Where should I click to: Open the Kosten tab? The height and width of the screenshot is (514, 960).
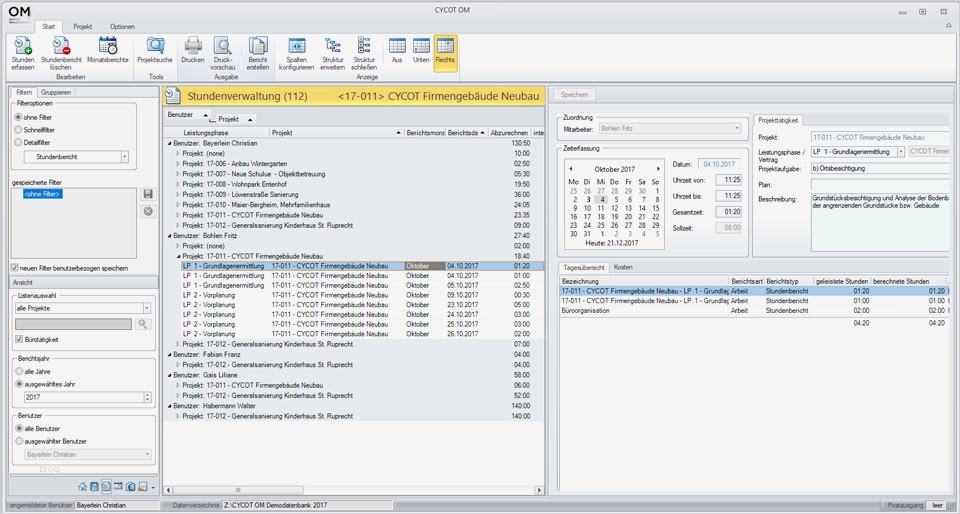tap(623, 268)
